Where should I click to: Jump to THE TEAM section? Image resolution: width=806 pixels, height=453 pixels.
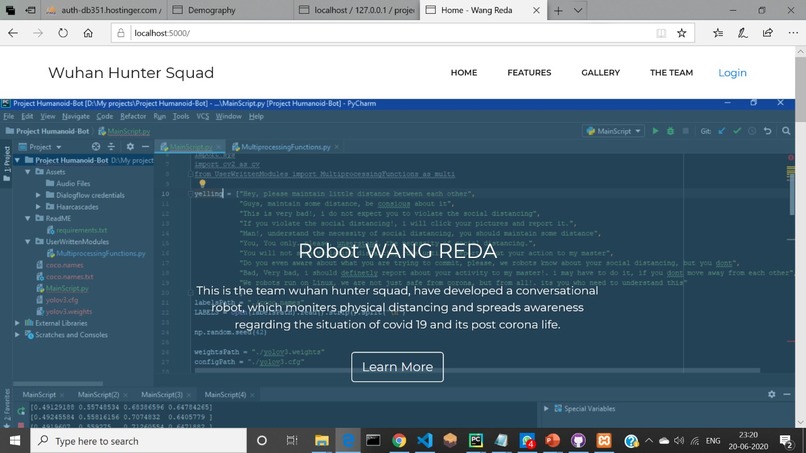click(x=671, y=73)
